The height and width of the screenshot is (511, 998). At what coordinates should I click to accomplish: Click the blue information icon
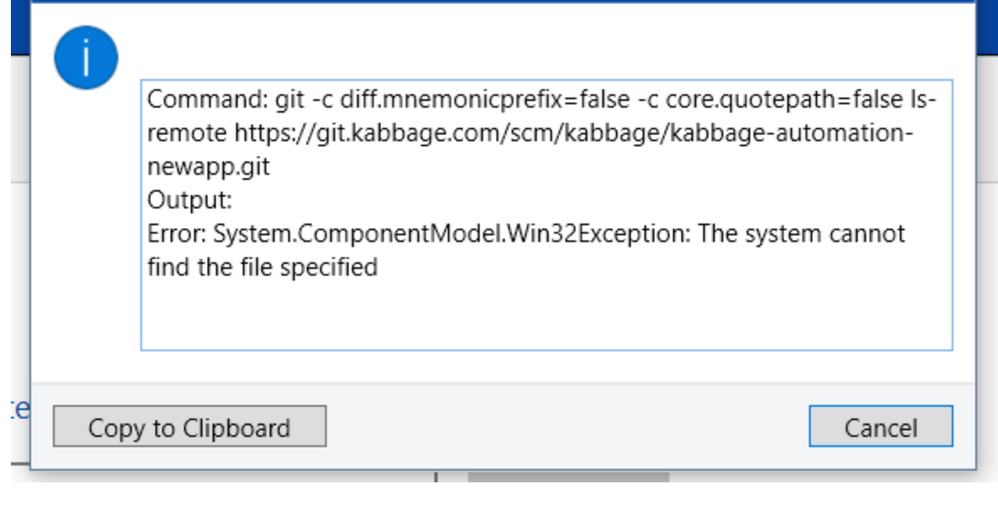[86, 57]
